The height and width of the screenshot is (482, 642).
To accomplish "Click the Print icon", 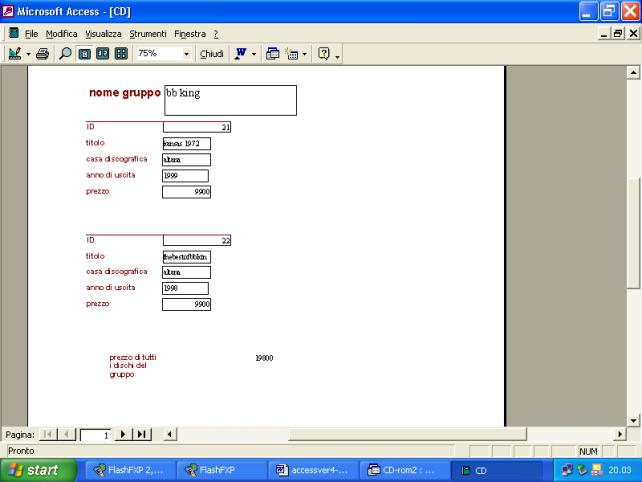I will tap(43, 54).
